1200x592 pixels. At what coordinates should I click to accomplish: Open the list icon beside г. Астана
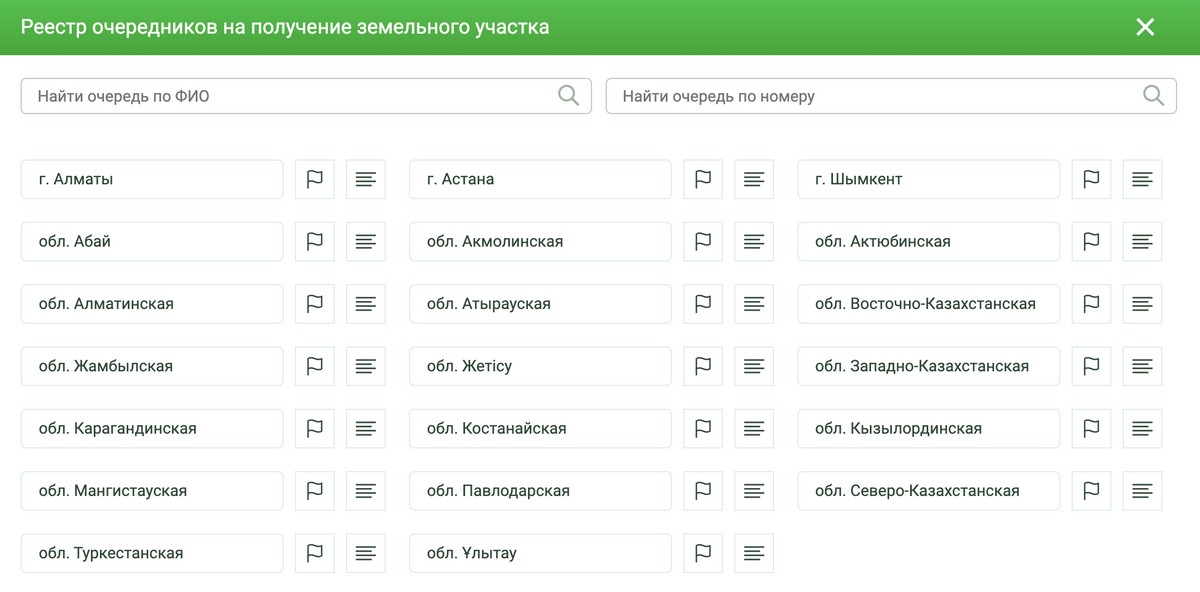click(754, 179)
